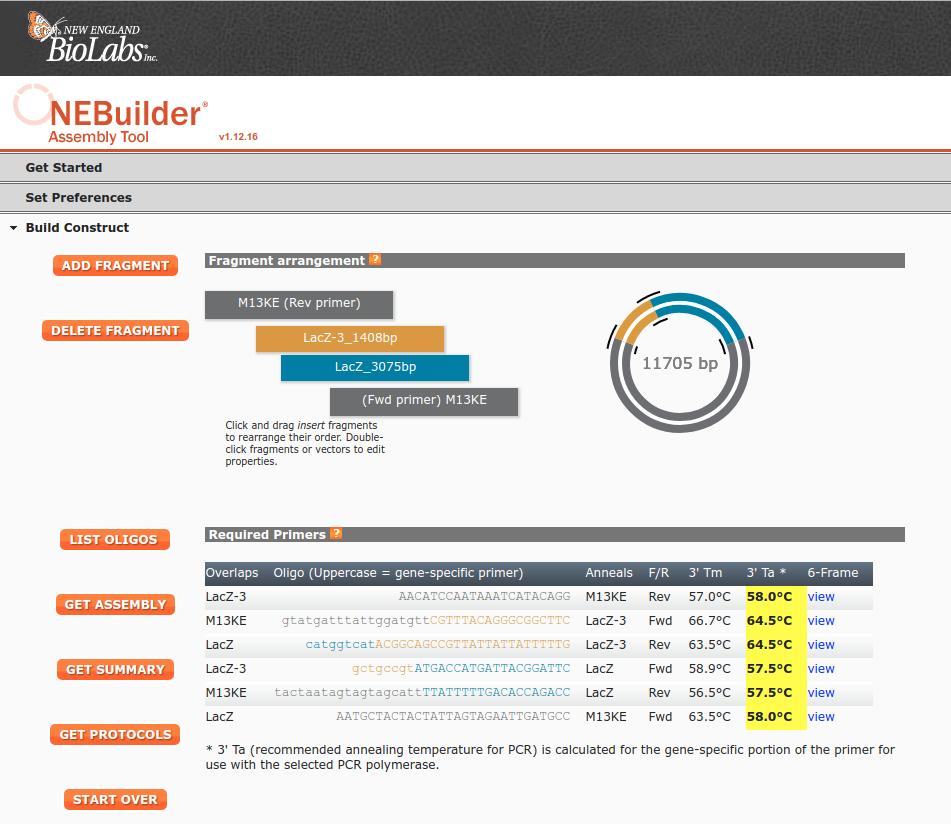
Task: Click the NEBuilder Assembly Tool logo
Action: 111,115
